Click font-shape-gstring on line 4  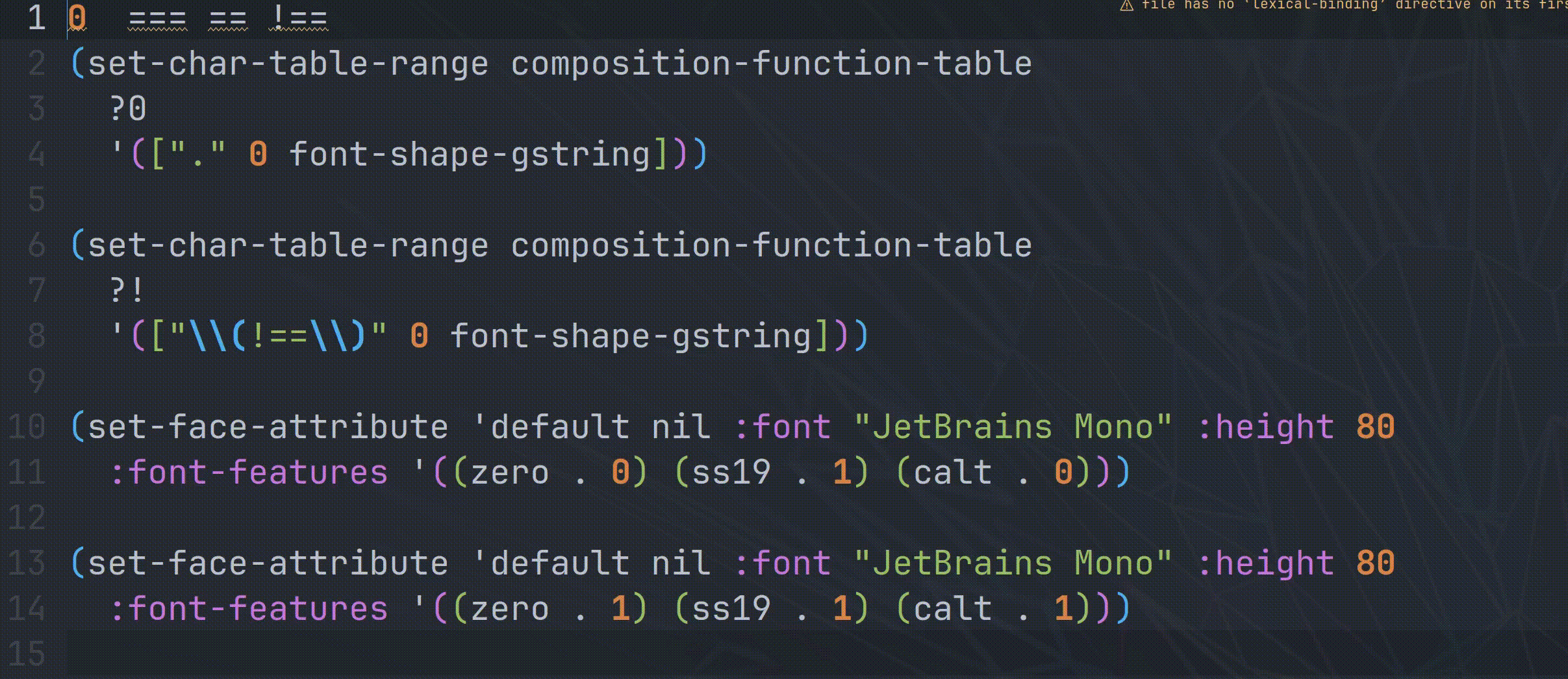pos(469,154)
